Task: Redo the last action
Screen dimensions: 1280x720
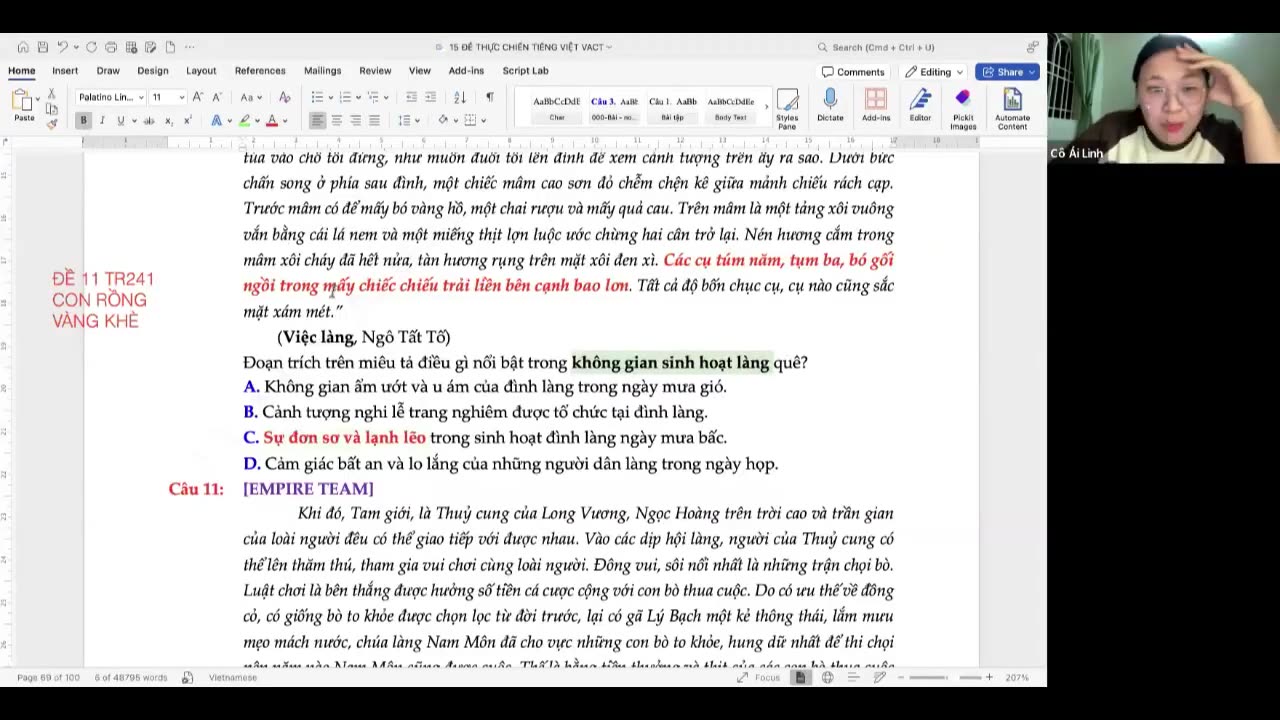Action: coord(91,47)
